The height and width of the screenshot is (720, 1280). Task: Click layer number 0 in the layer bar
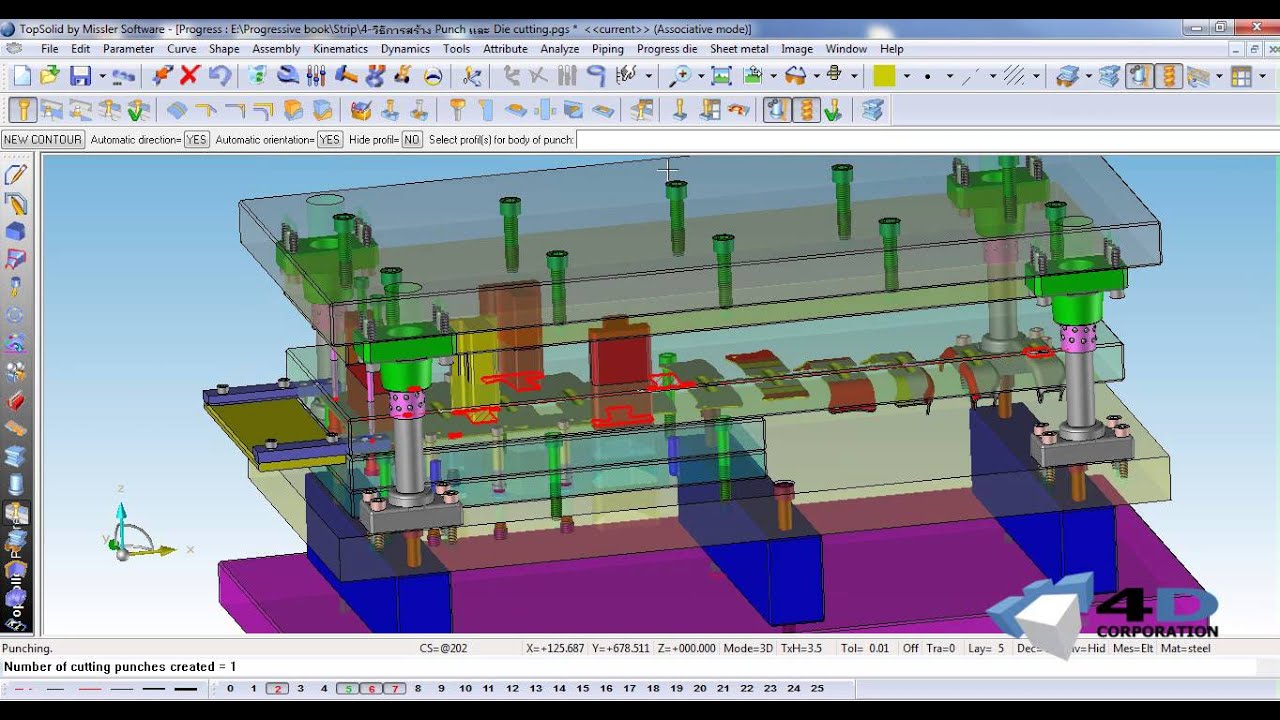tap(230, 688)
